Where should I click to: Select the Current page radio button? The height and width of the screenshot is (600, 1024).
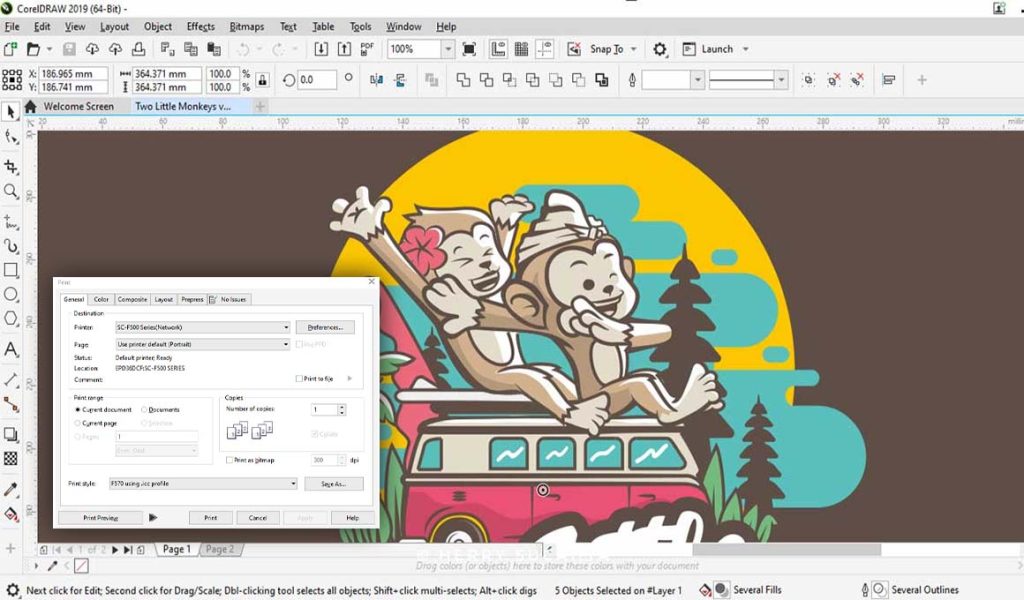pyautogui.click(x=77, y=423)
